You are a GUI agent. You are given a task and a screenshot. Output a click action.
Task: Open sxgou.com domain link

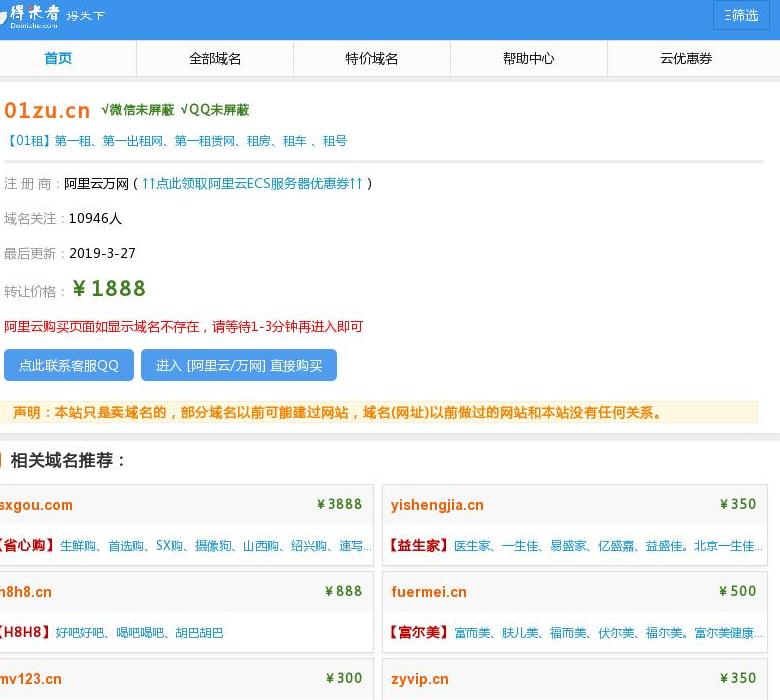tap(36, 505)
